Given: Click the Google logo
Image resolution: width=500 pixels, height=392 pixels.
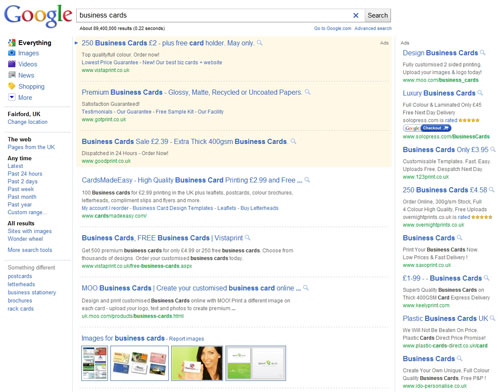Looking at the screenshot, I should [38, 16].
